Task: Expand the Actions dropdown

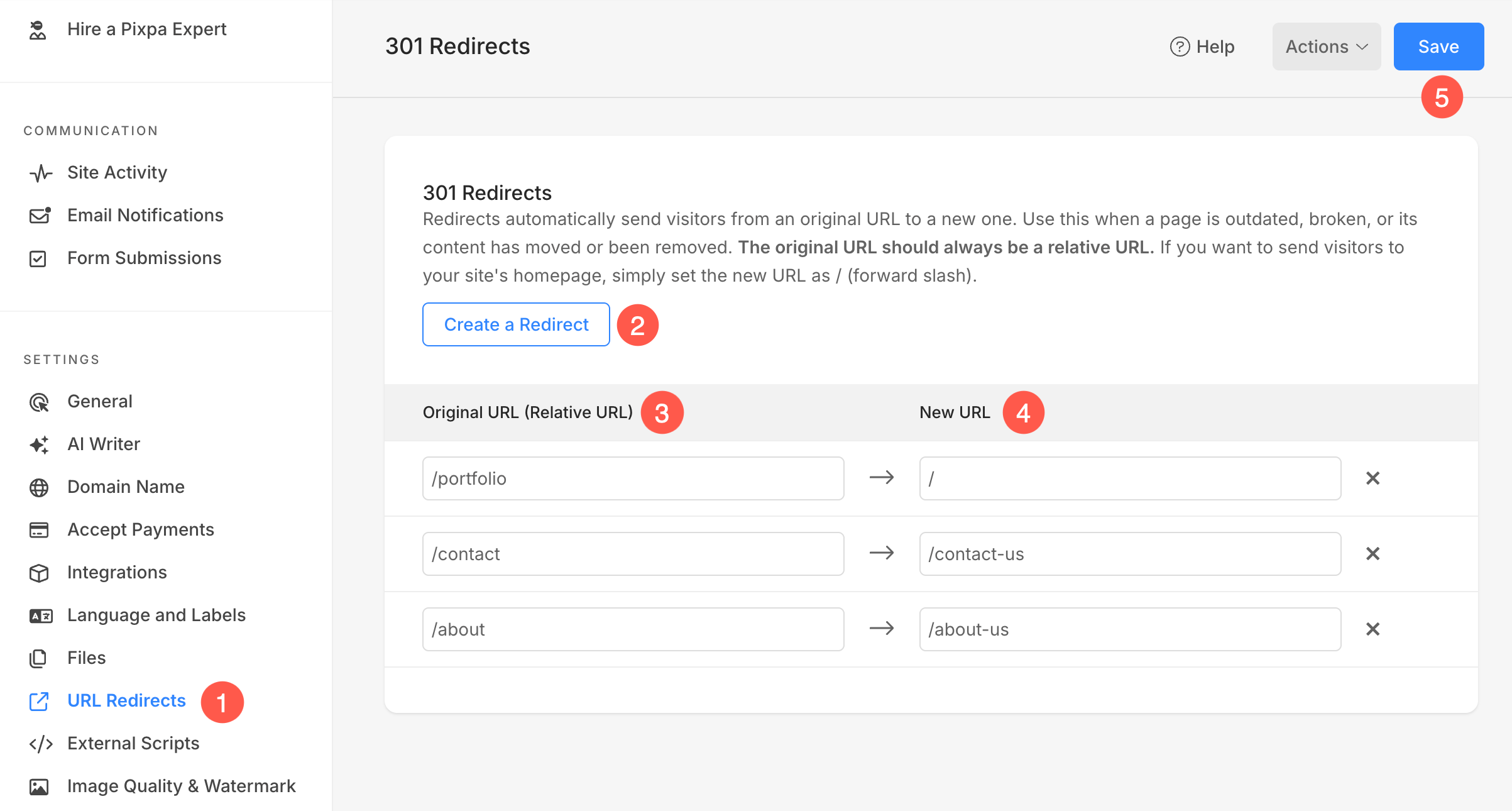Action: 1326,47
